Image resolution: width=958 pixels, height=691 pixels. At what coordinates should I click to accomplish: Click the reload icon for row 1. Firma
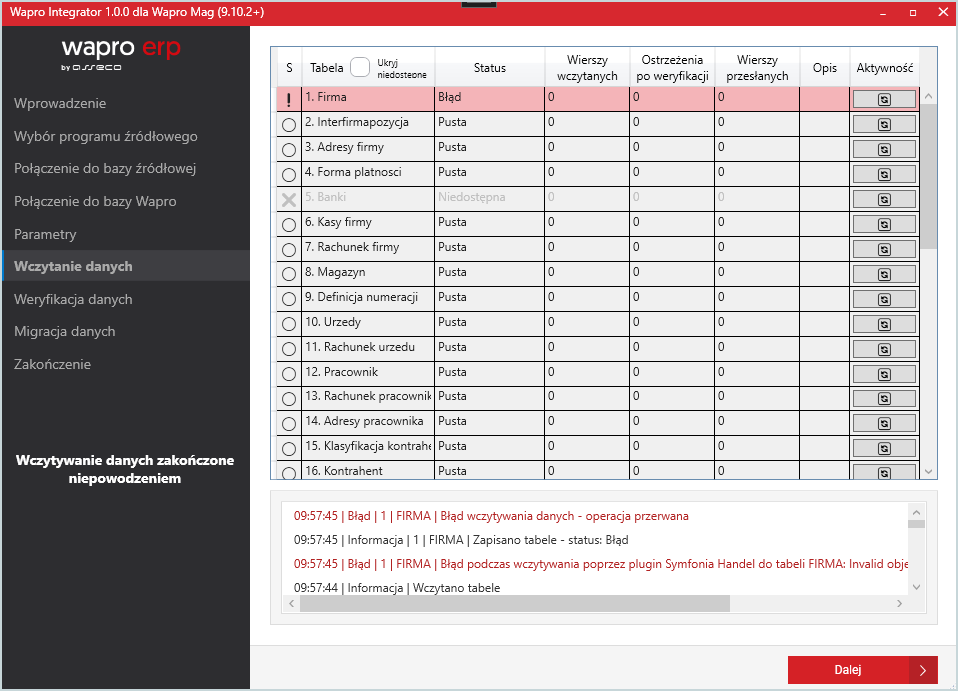[884, 98]
